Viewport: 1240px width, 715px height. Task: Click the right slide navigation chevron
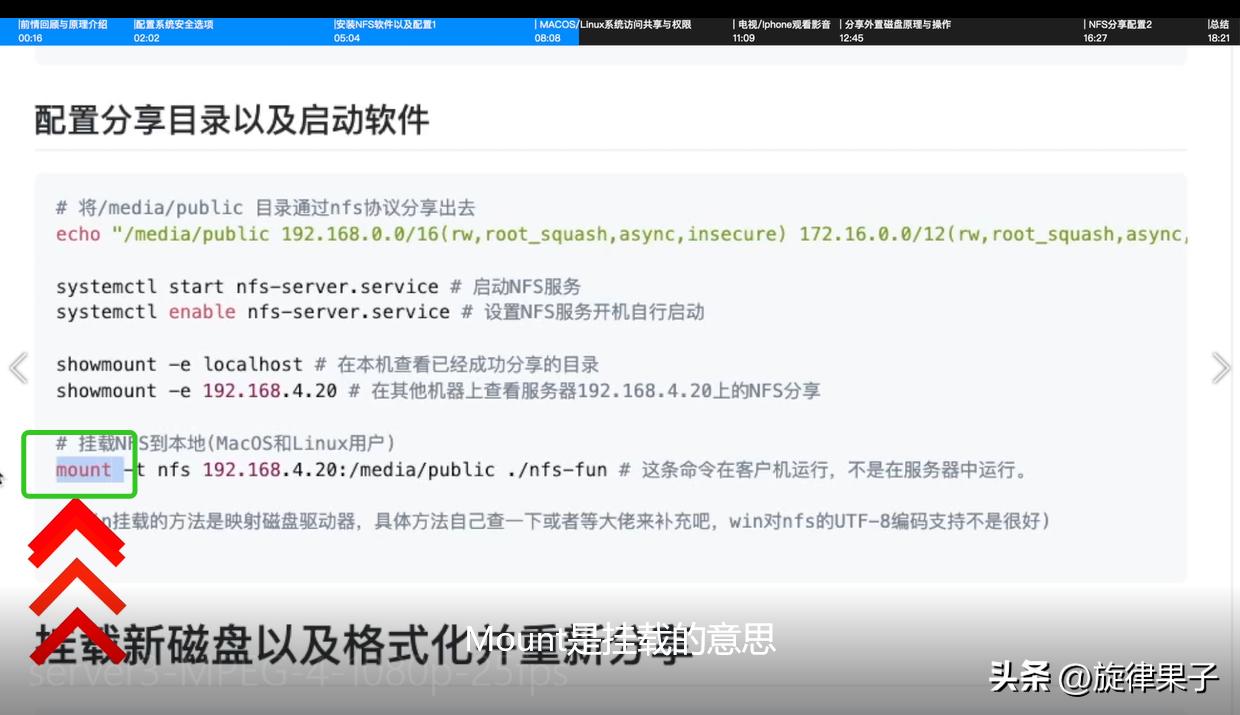point(1221,368)
